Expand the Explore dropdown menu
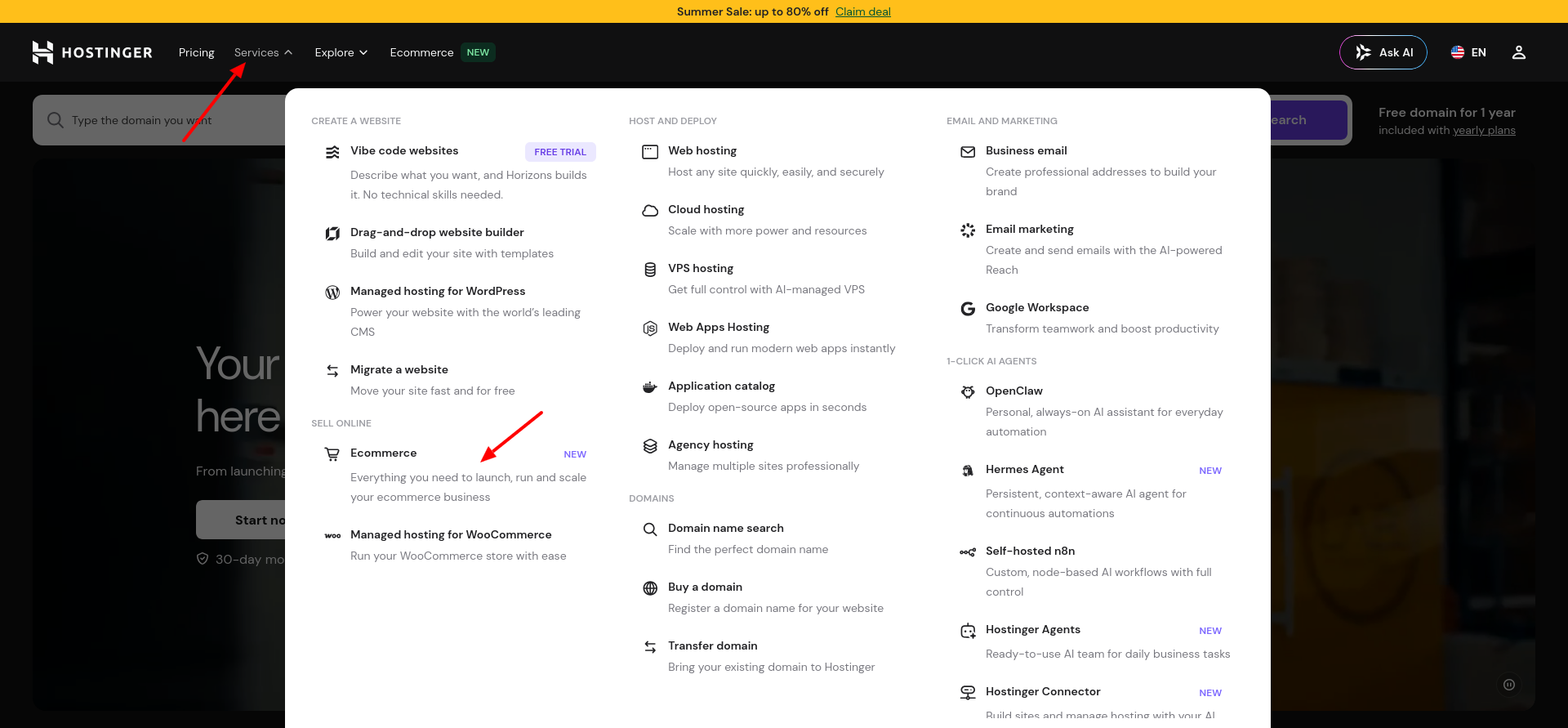The image size is (1568, 728). pos(341,52)
